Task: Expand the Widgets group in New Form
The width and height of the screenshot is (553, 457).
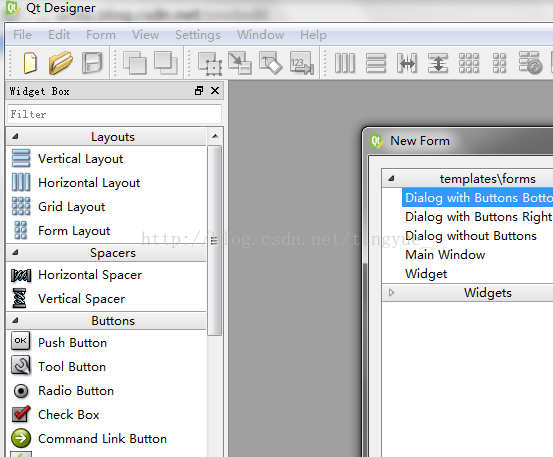Action: 391,292
